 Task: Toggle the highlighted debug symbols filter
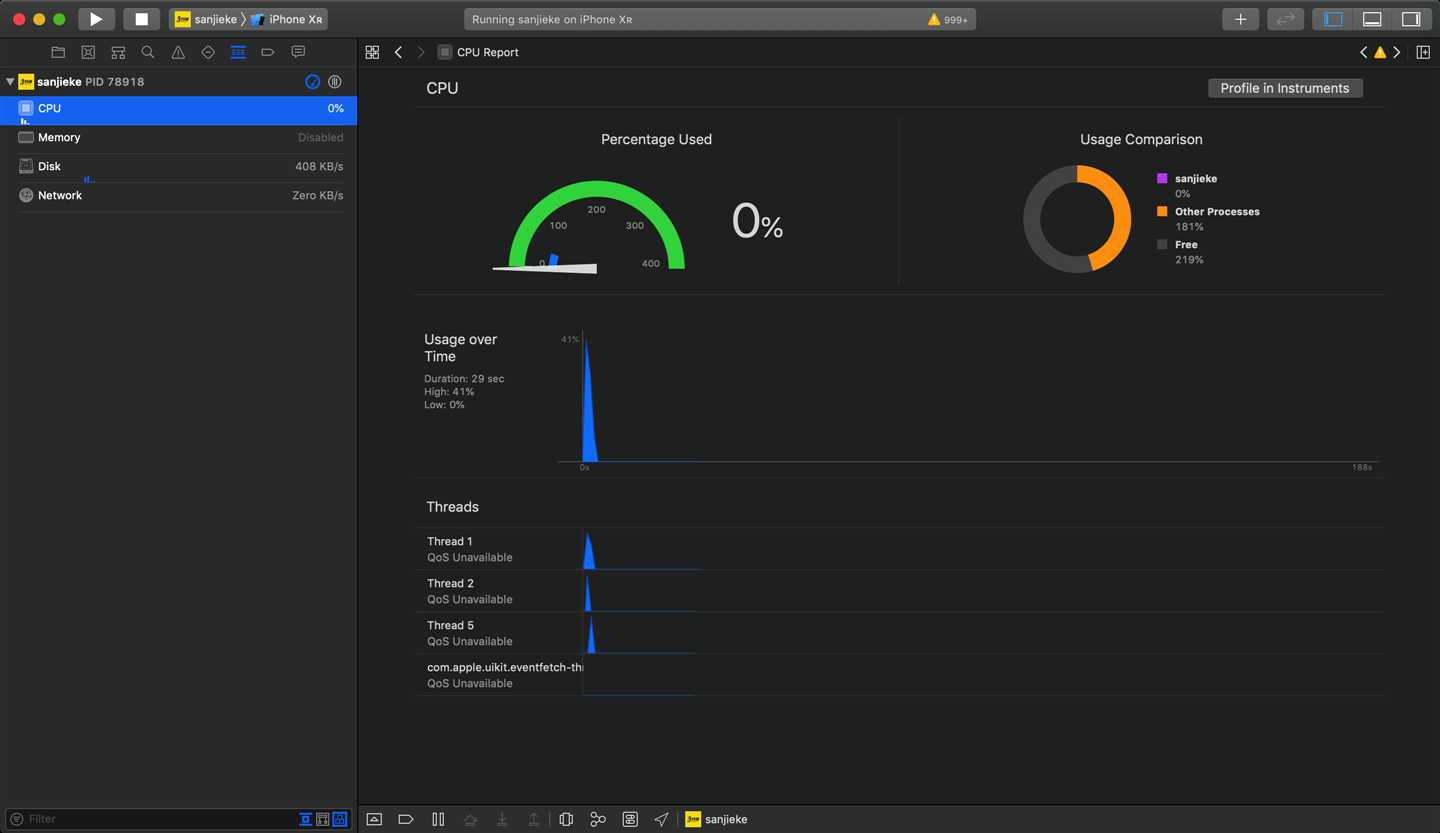click(x=340, y=819)
